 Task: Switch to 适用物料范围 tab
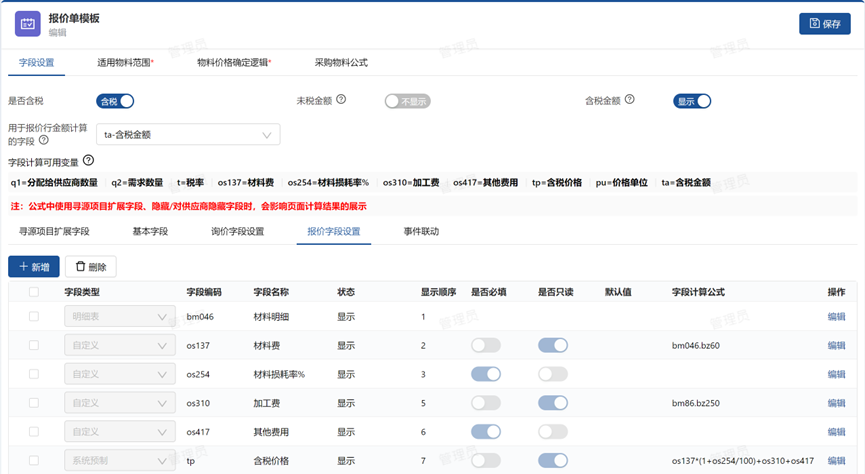(125, 63)
